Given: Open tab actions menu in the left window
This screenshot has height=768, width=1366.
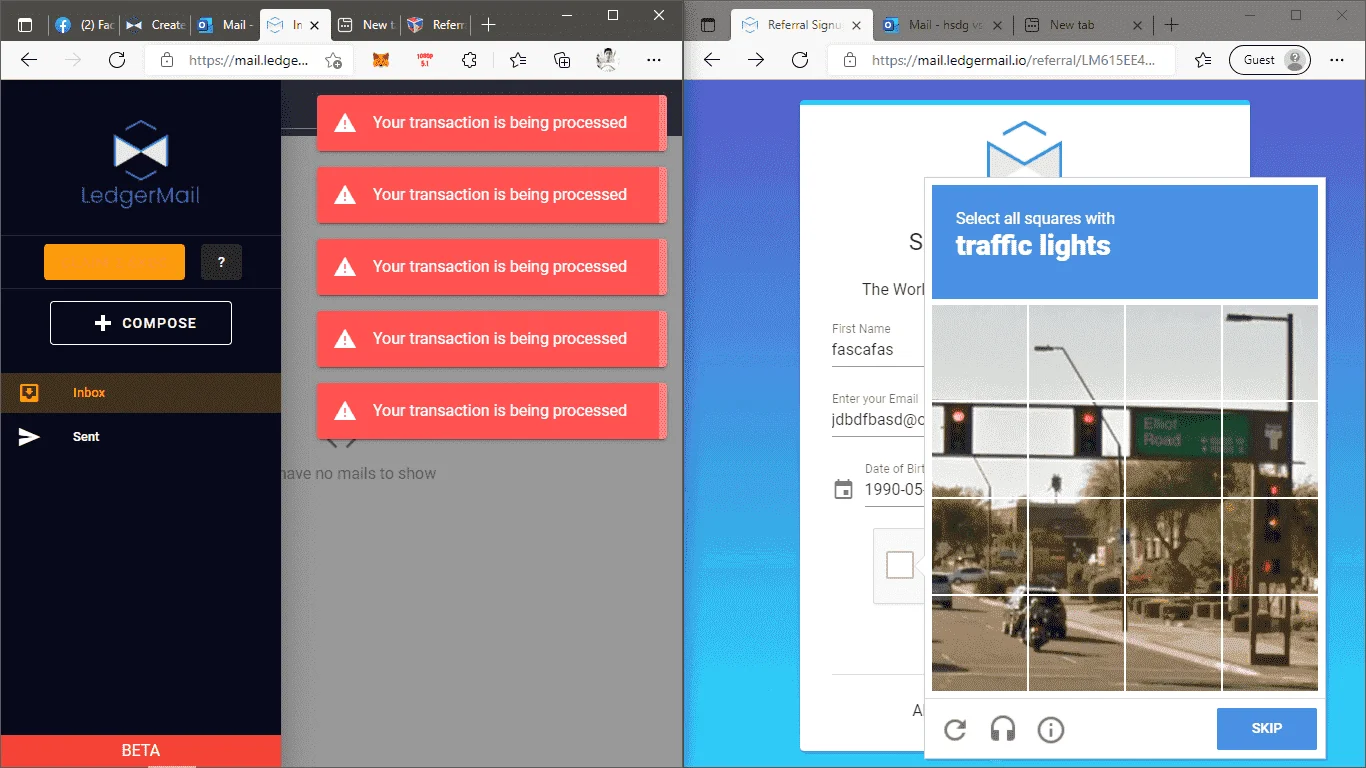Looking at the screenshot, I should pos(25,25).
